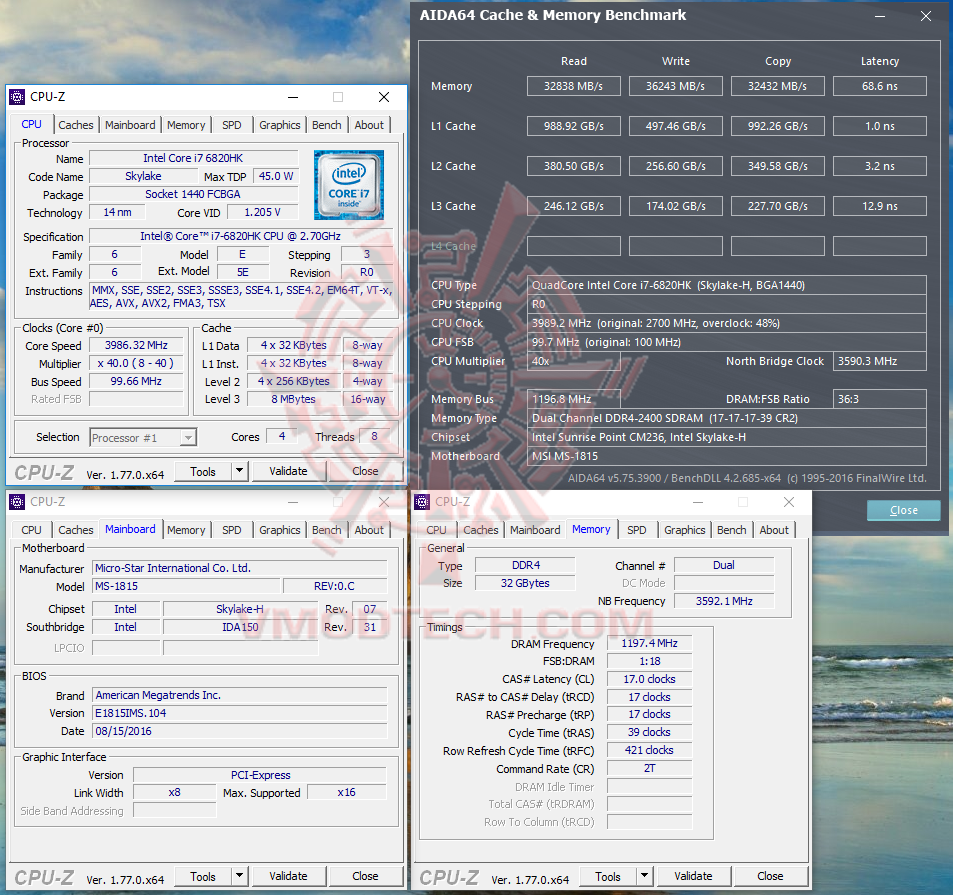Minimize the top-left CPU-Z window
The image size is (953, 895).
293,97
